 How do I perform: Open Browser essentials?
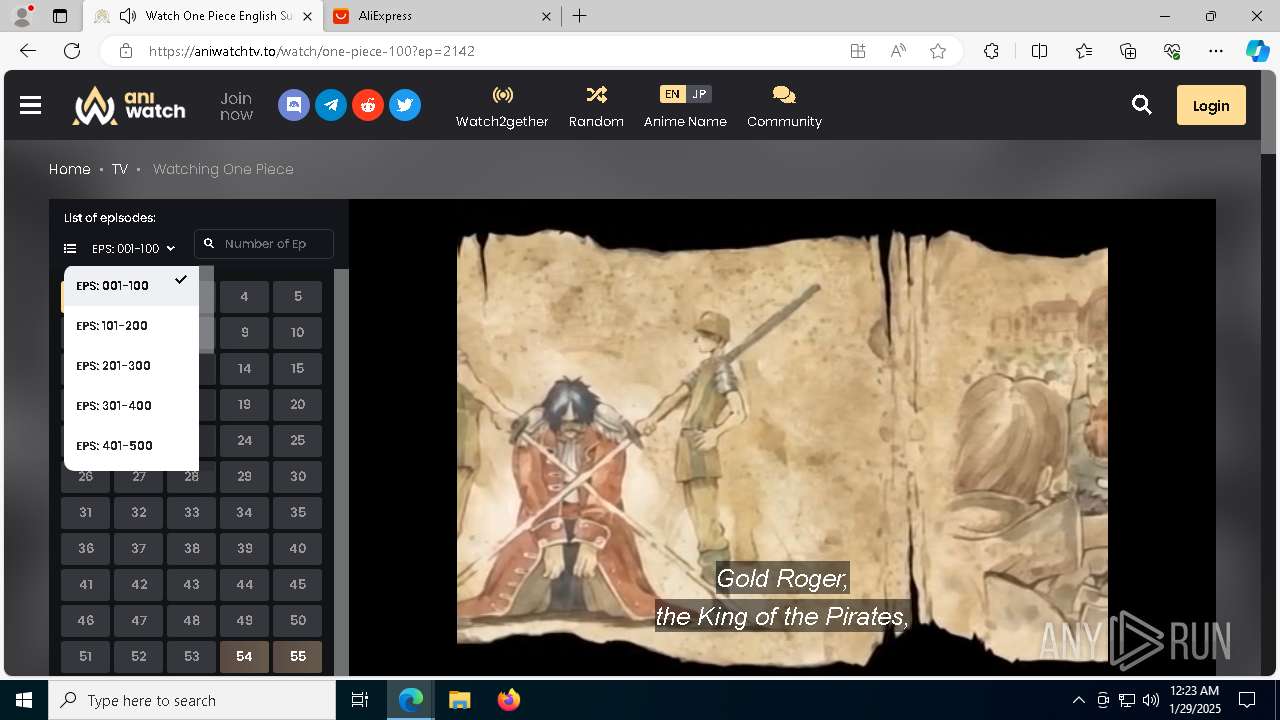[x=1172, y=51]
